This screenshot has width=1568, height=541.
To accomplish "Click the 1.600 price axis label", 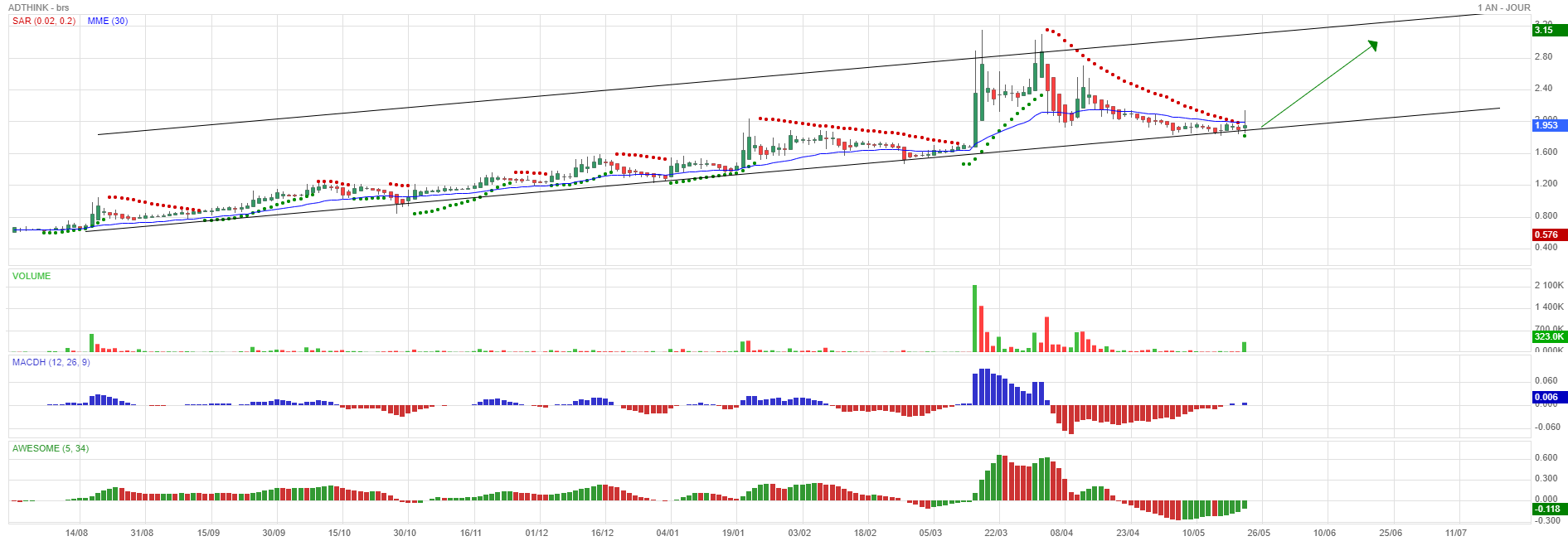I will tap(1546, 152).
